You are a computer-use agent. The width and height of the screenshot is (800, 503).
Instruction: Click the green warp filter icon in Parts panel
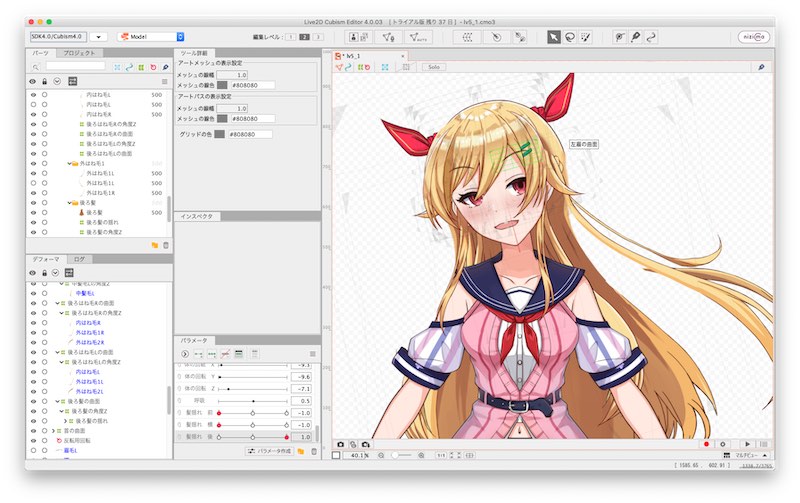click(141, 67)
